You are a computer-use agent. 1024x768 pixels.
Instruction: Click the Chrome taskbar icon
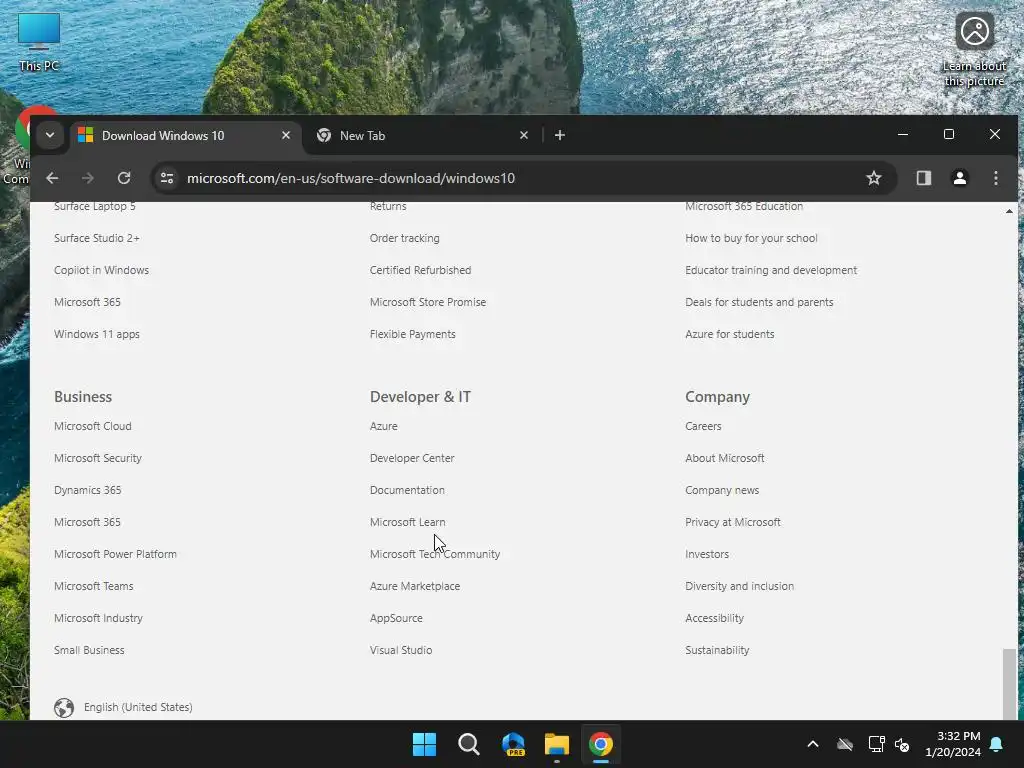[x=601, y=744]
